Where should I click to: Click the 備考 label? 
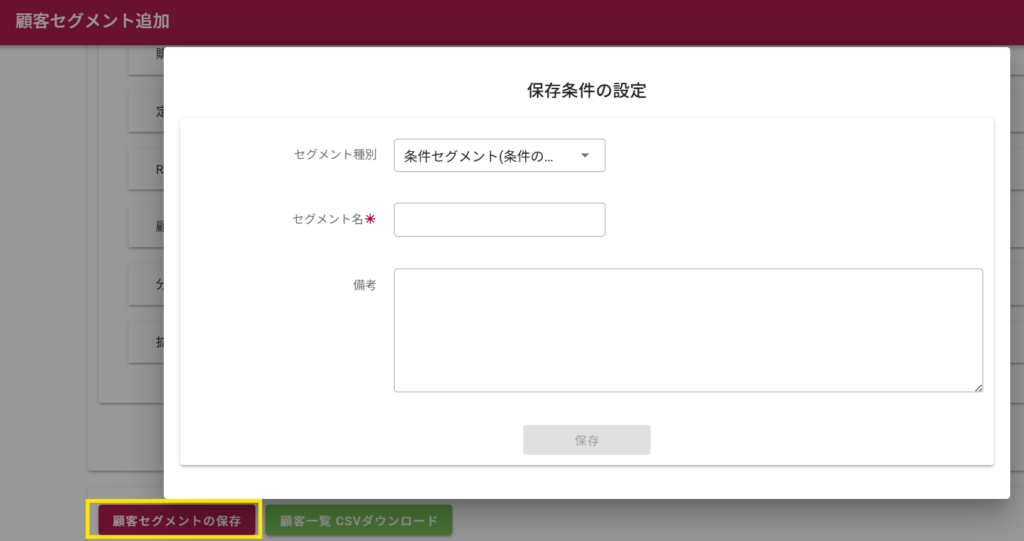[x=364, y=285]
